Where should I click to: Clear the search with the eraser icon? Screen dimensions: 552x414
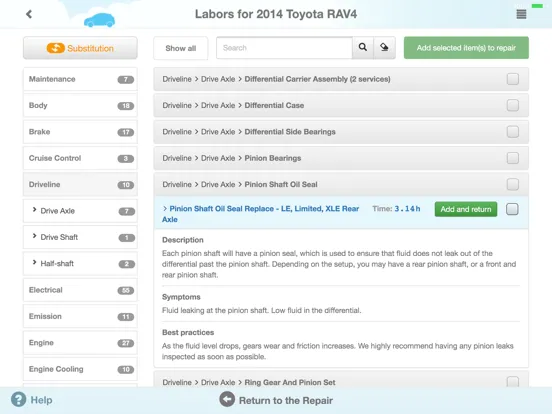tap(384, 47)
